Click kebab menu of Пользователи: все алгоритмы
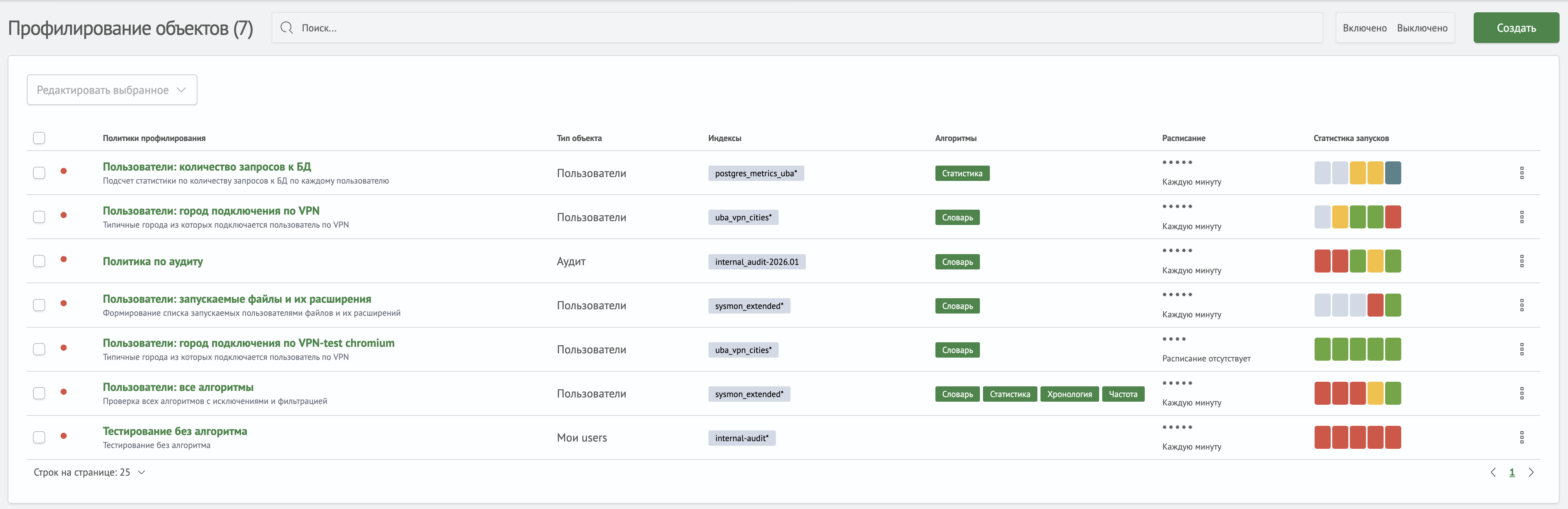The width and height of the screenshot is (1568, 509). pyautogui.click(x=1521, y=393)
